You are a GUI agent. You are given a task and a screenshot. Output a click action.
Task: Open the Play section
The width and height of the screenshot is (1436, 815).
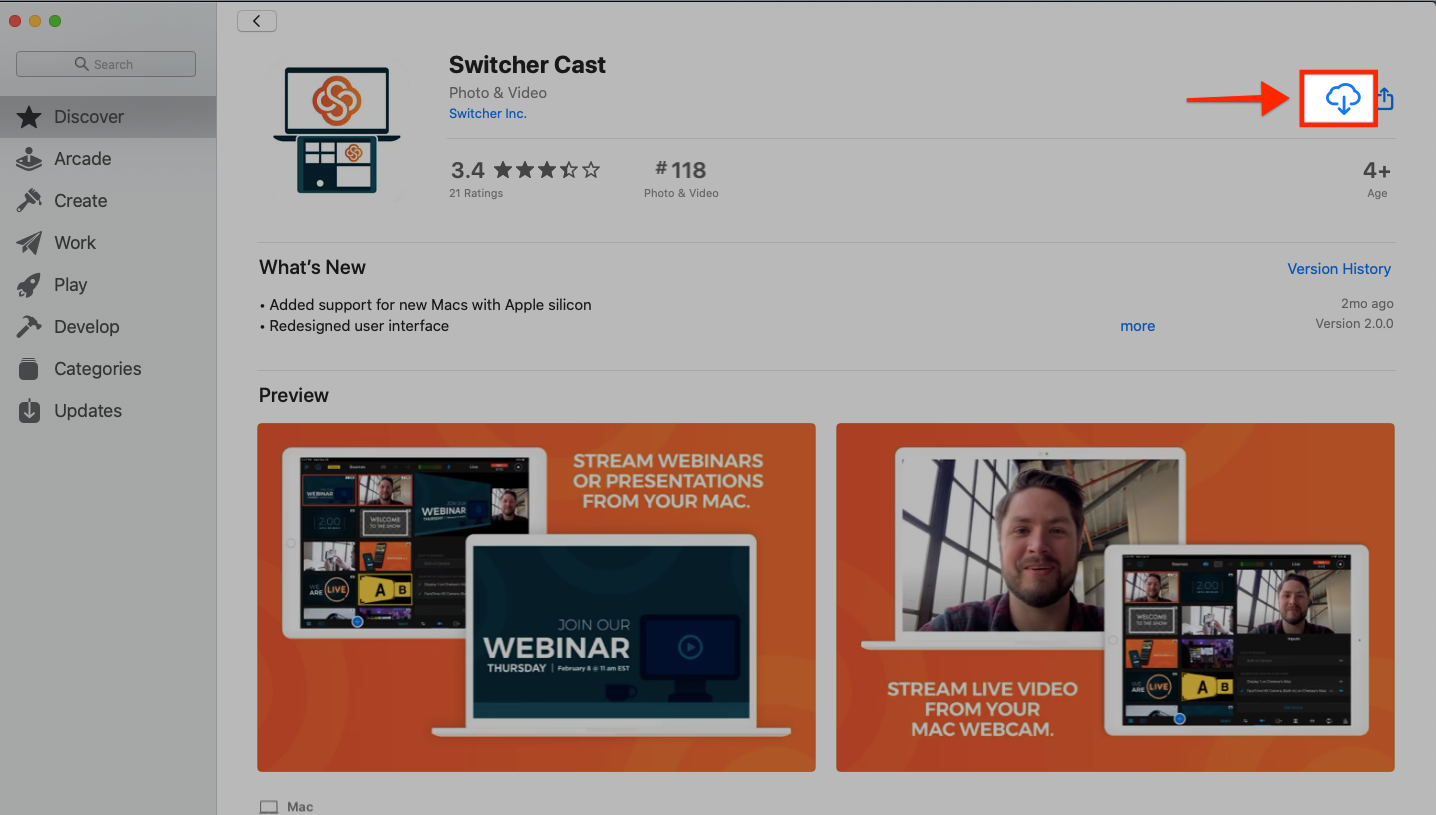[x=108, y=285]
